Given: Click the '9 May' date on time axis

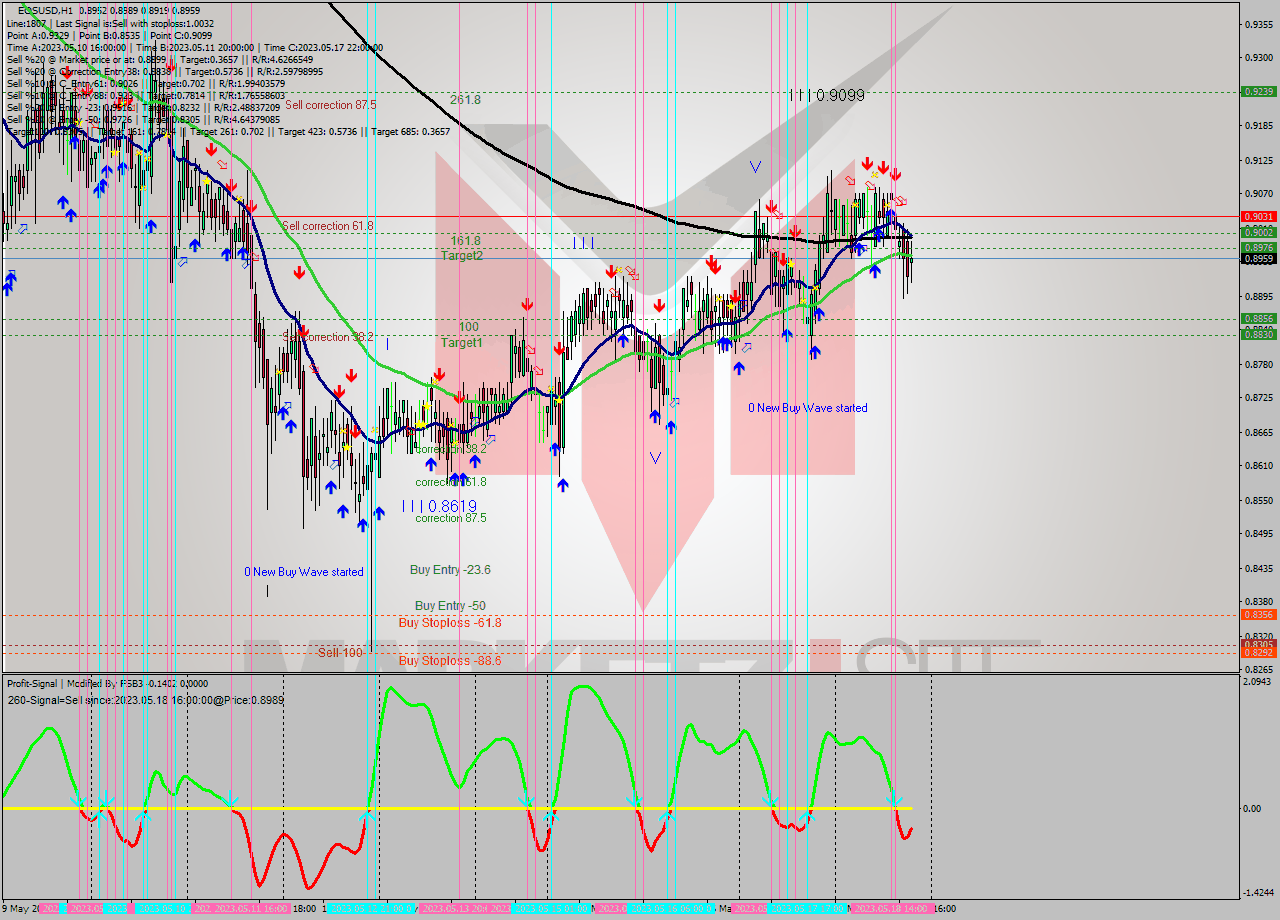Looking at the screenshot, I should 20,909.
